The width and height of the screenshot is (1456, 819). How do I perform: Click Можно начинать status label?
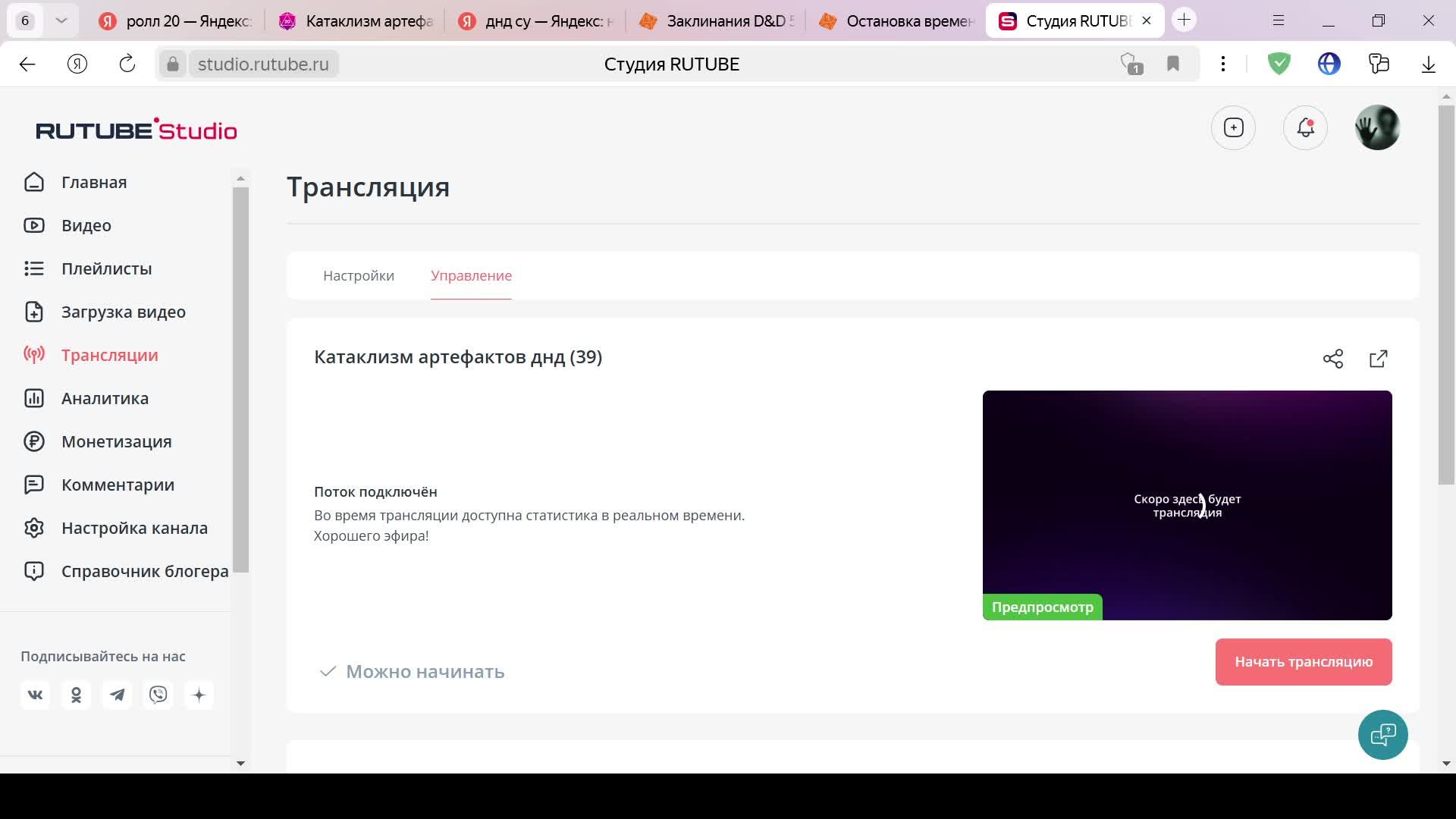point(425,672)
